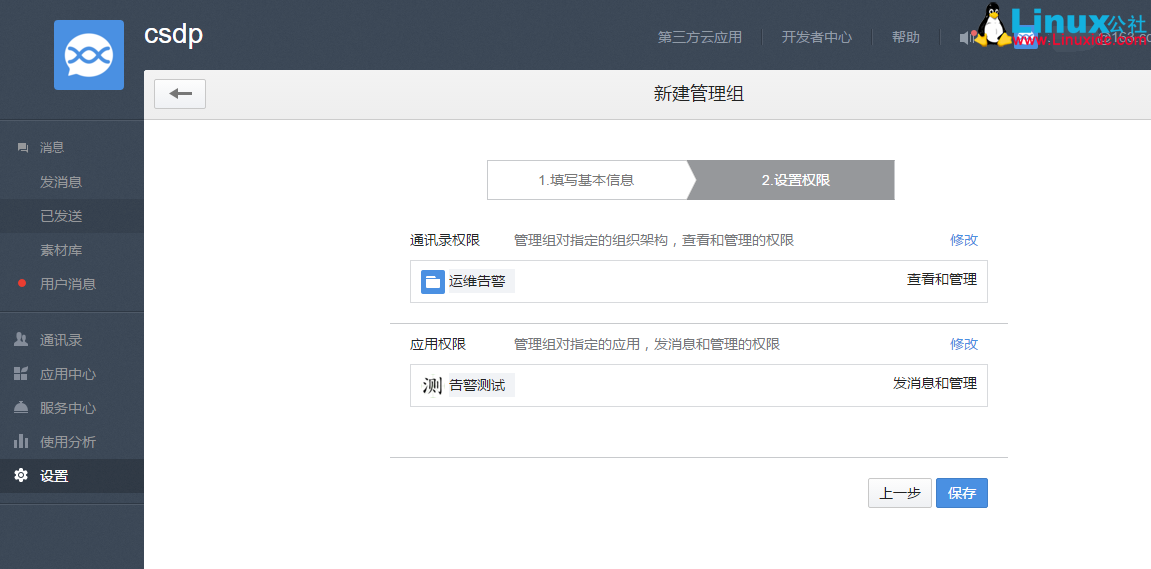
Task: Click the blue folder icon of 运维告警
Action: coord(433,281)
